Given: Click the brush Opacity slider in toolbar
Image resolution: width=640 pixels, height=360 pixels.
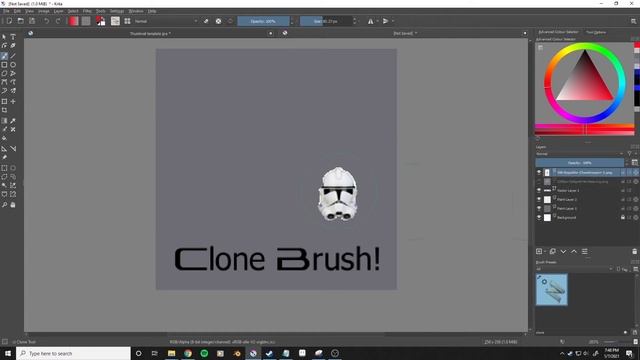Looking at the screenshot, I should pyautogui.click(x=263, y=21).
